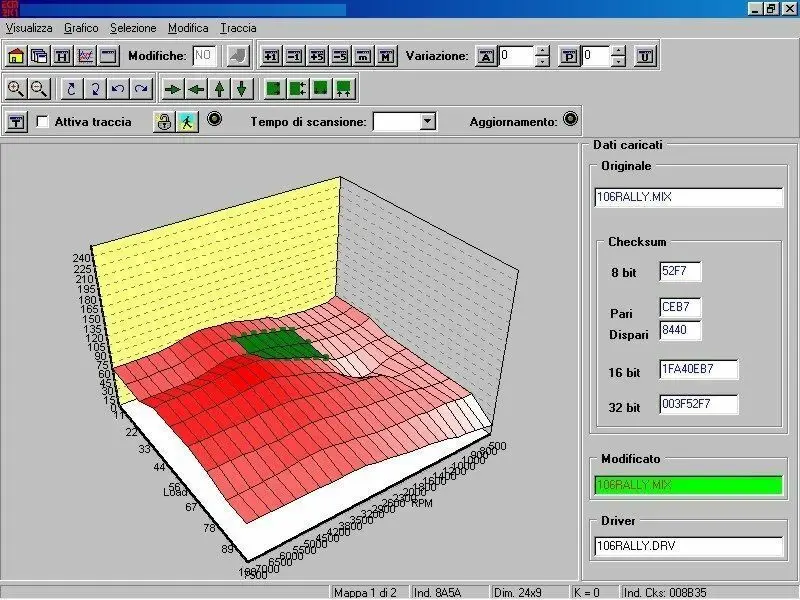Move selection right with green right arrow
Screen dimensions: 800x600
tap(172, 89)
